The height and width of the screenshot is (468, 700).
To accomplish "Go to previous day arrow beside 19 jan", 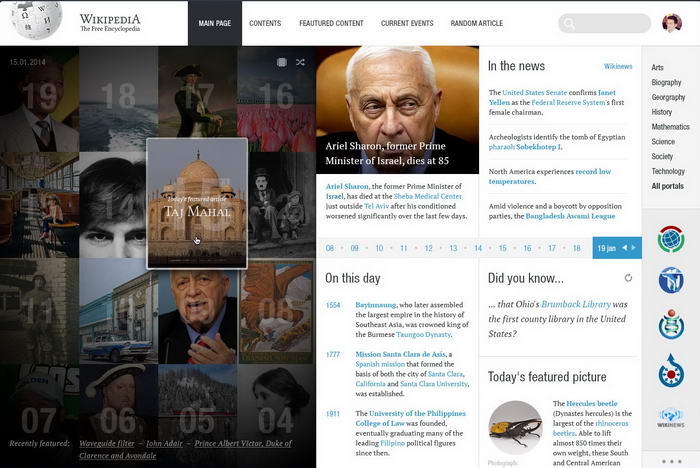I will 625,248.
